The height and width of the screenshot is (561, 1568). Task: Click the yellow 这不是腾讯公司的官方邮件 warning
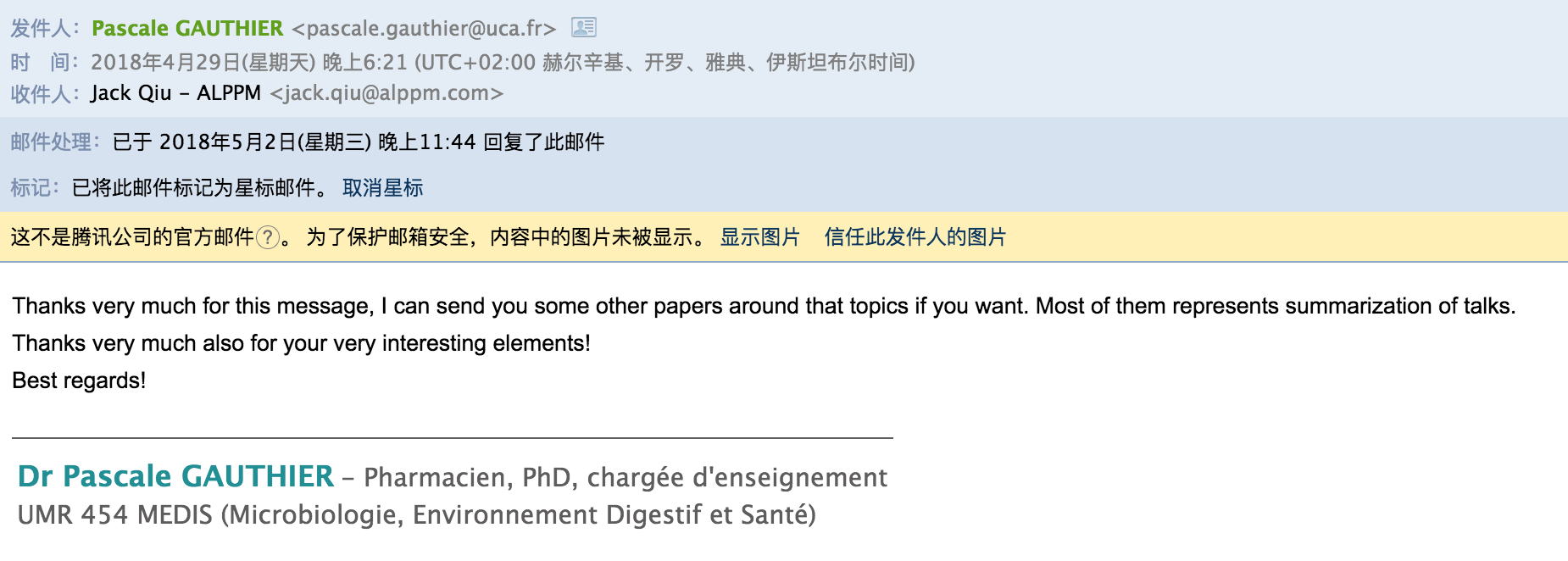pyautogui.click(x=132, y=237)
